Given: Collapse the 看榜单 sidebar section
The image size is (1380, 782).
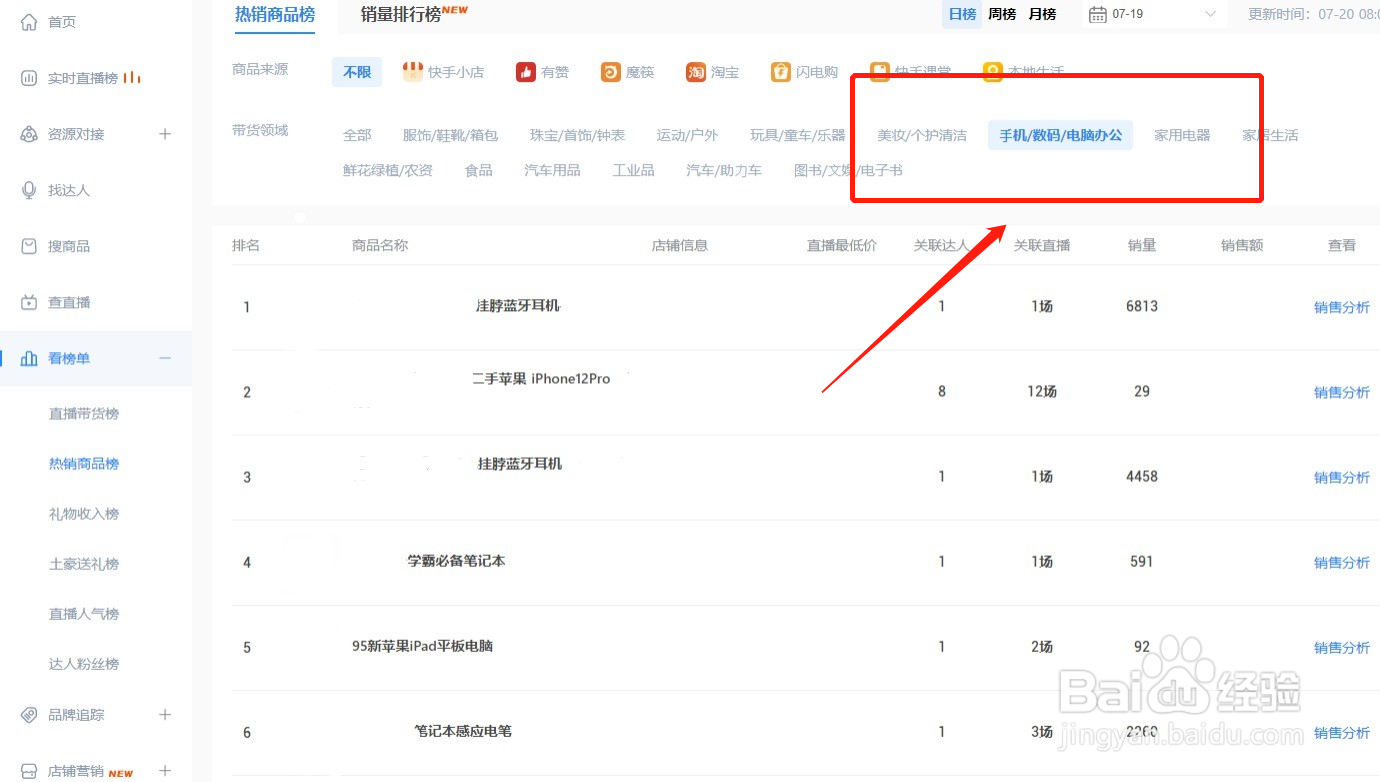Looking at the screenshot, I should 165,358.
